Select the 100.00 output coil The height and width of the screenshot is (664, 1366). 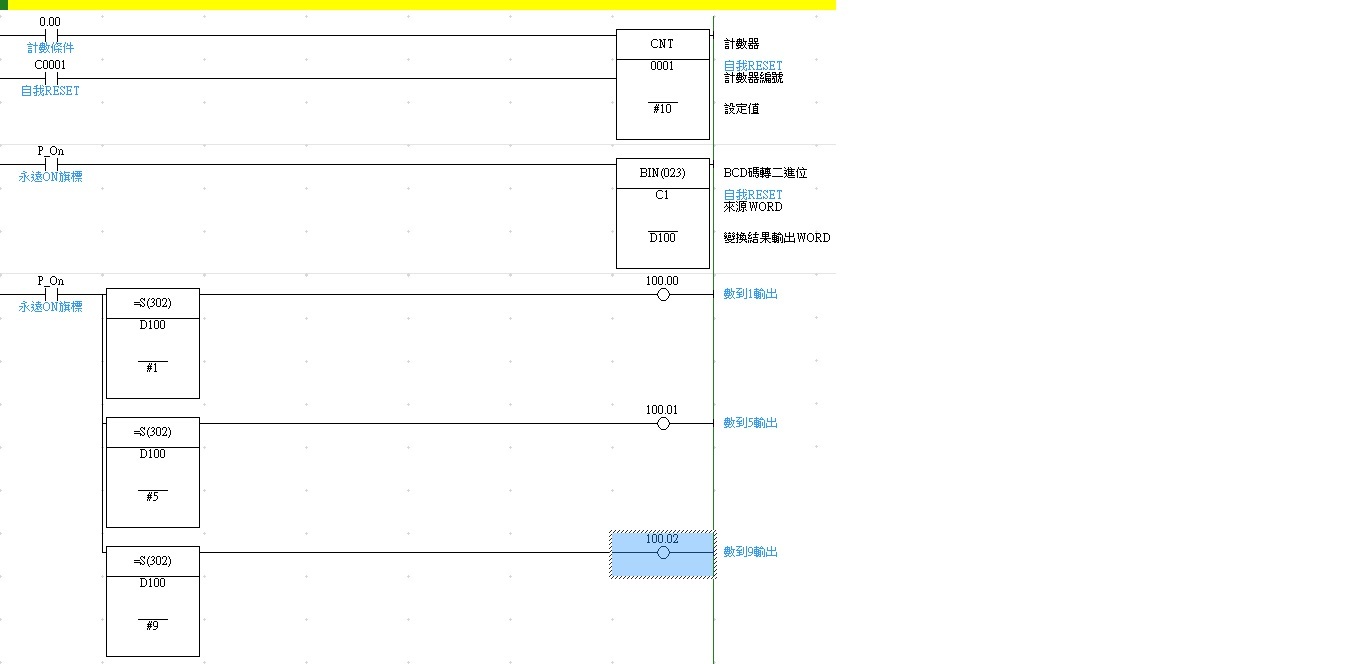[x=662, y=295]
